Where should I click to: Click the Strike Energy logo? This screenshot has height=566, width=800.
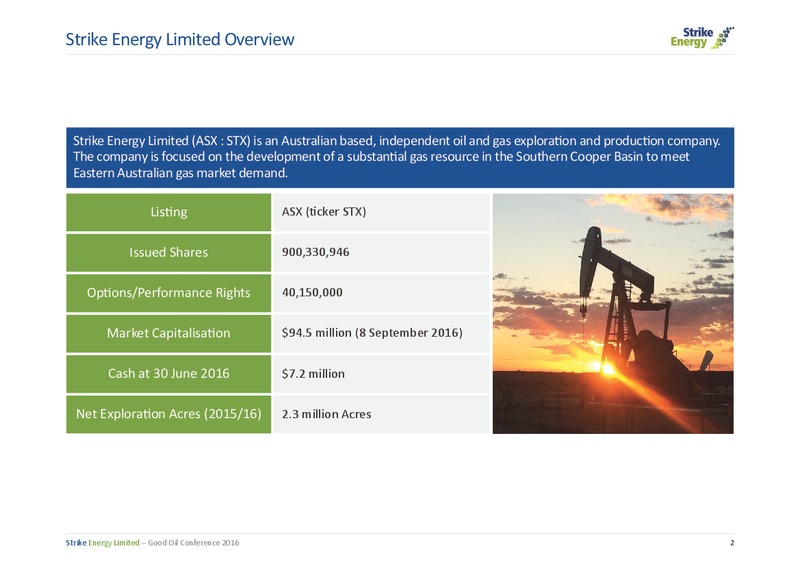[x=702, y=38]
